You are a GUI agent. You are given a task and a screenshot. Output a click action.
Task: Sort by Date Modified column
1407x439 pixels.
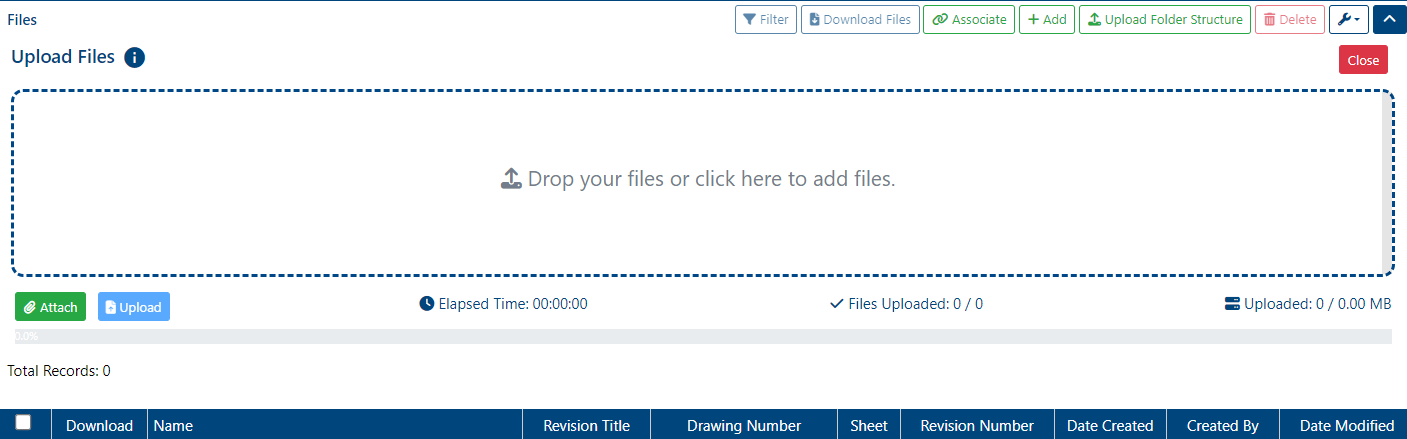click(1343, 425)
